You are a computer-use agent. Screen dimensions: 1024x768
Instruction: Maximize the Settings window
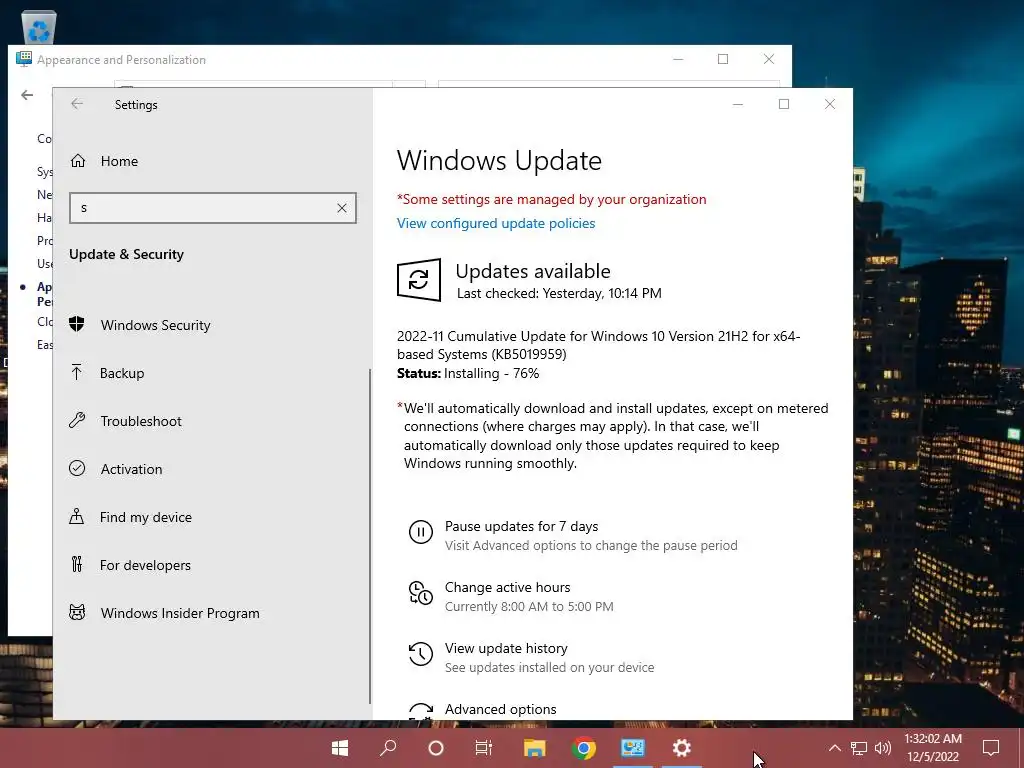tap(784, 104)
